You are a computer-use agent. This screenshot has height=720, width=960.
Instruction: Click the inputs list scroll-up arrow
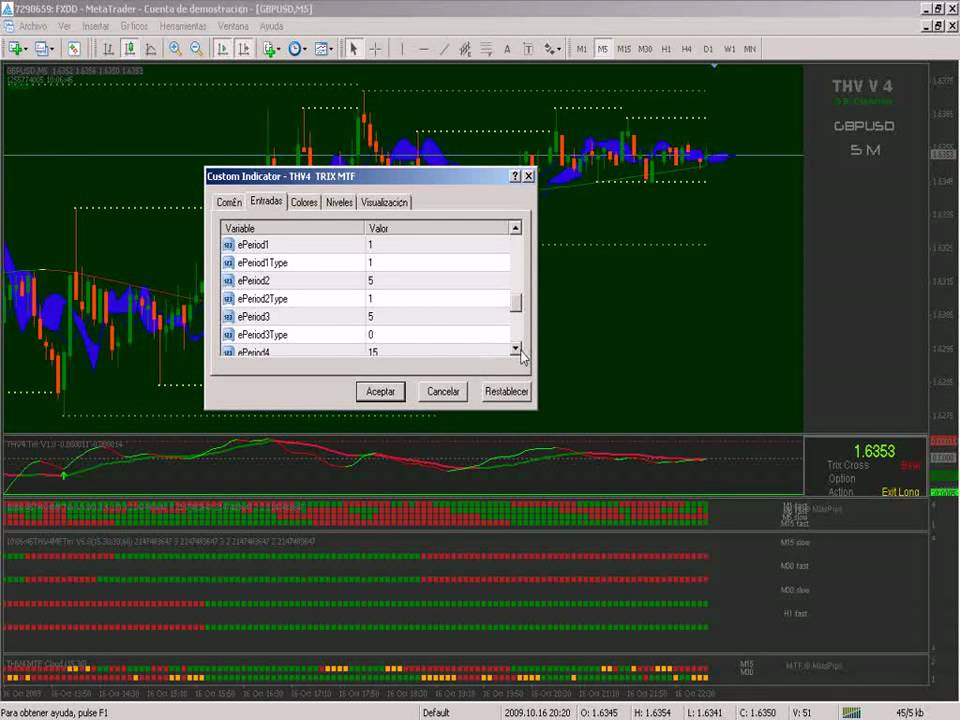point(516,228)
